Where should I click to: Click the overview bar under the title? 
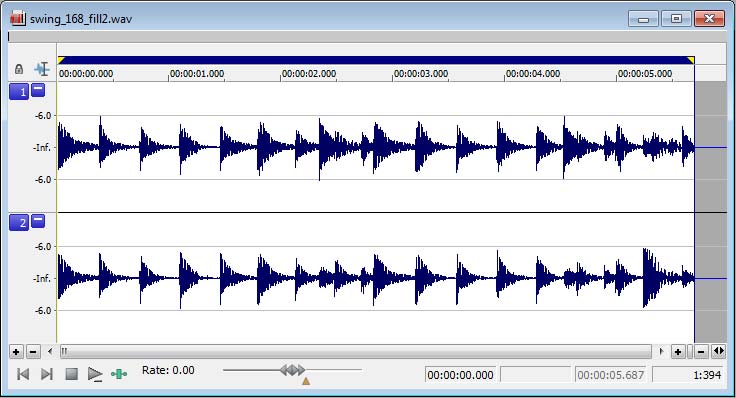pyautogui.click(x=367, y=37)
